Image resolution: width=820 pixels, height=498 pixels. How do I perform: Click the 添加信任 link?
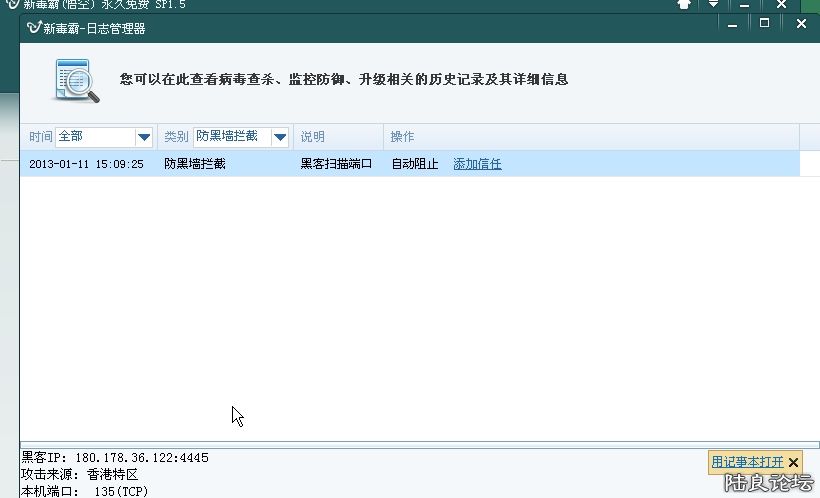[x=477, y=164]
